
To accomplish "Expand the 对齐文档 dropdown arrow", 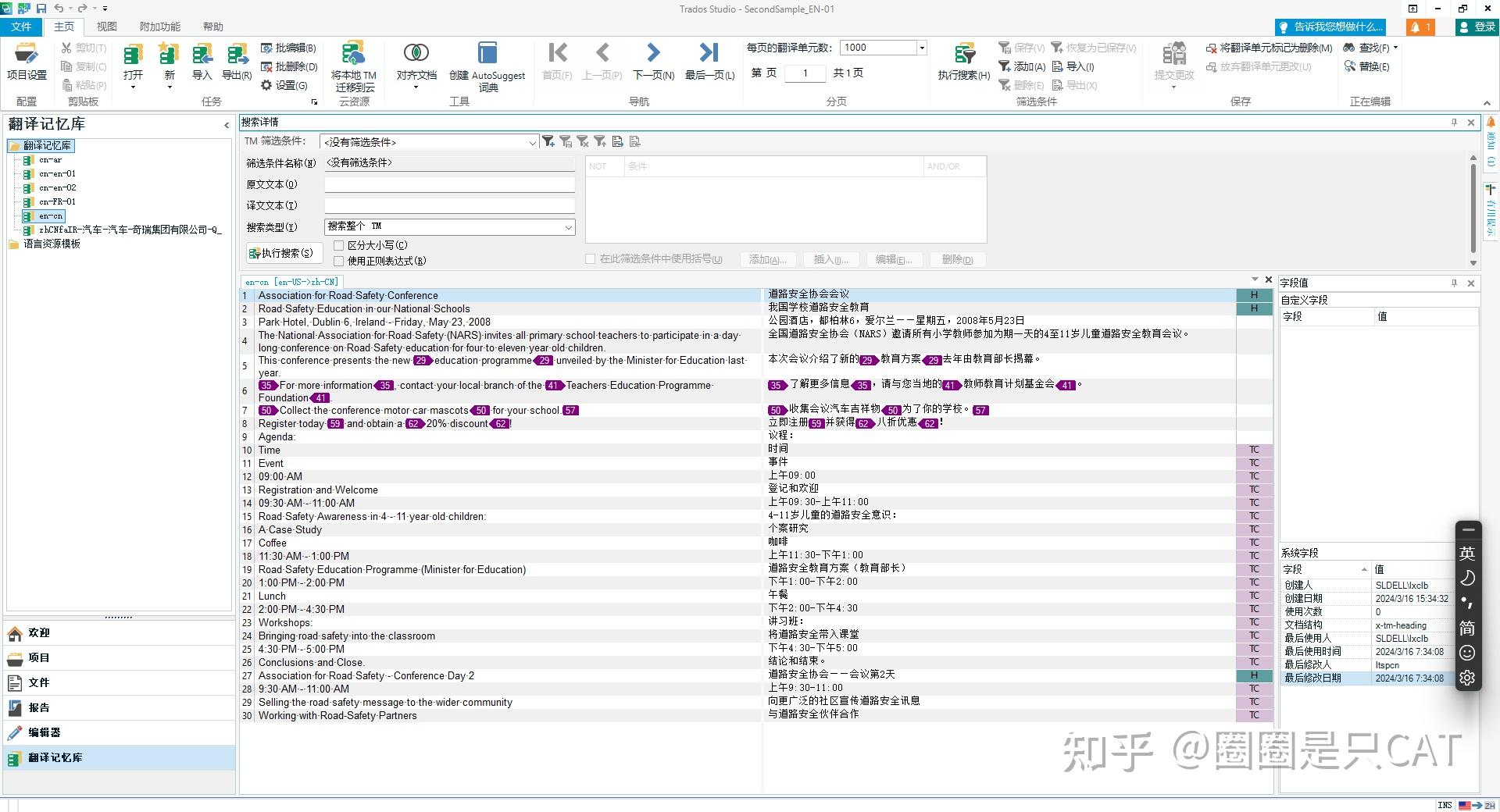I will coord(416,87).
